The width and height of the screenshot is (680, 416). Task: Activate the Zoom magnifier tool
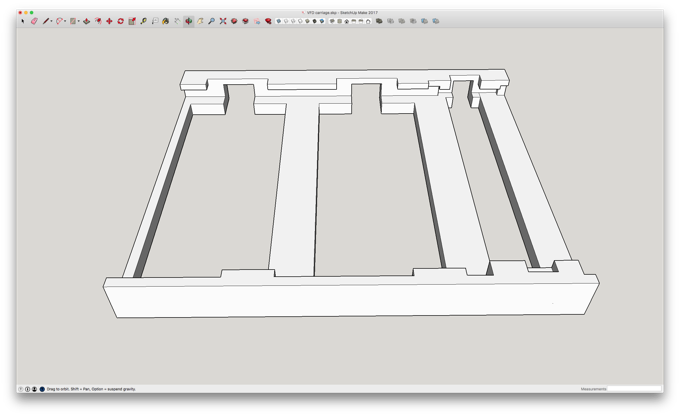[x=211, y=21]
